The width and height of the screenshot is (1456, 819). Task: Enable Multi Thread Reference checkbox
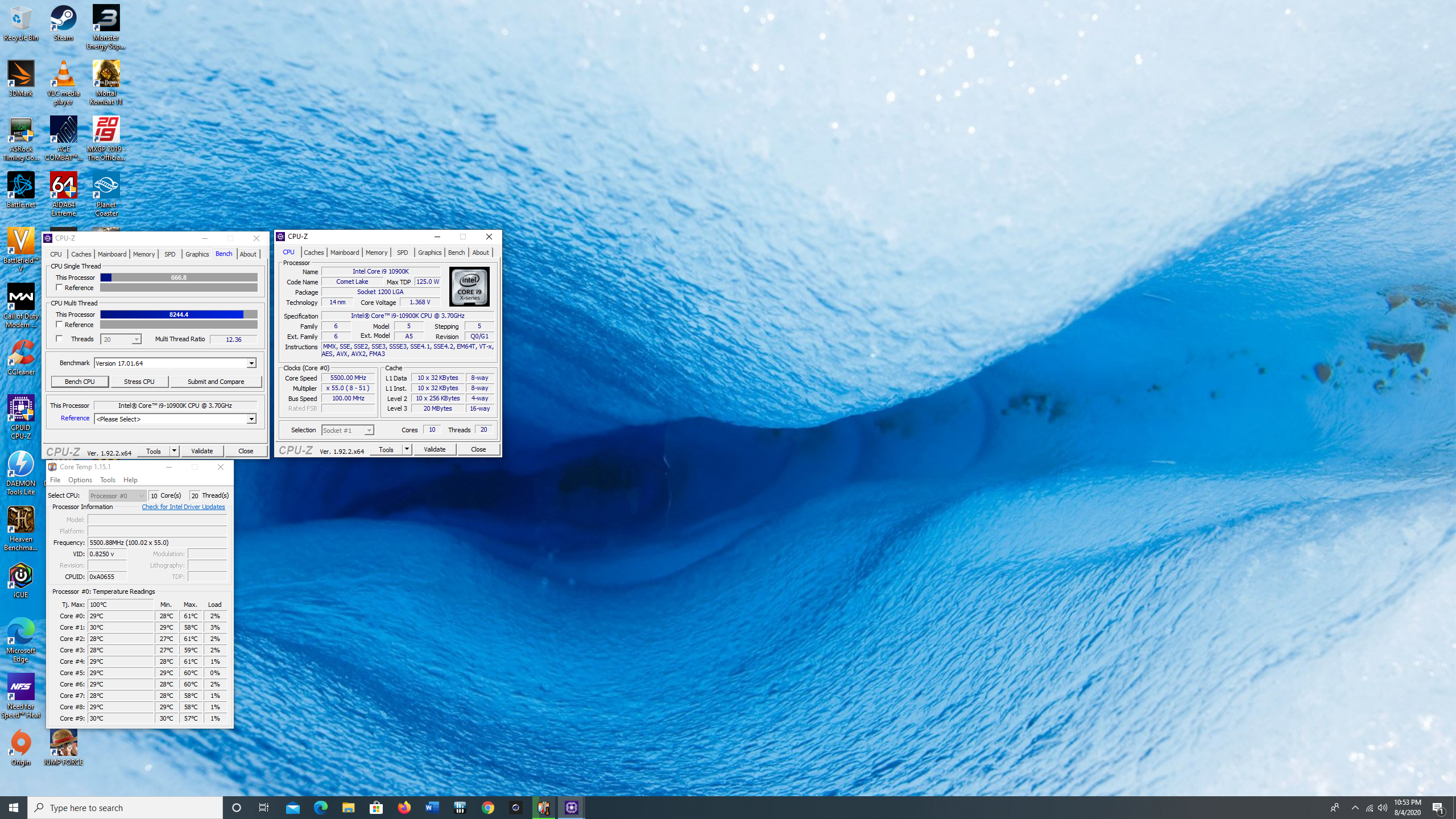click(x=59, y=325)
